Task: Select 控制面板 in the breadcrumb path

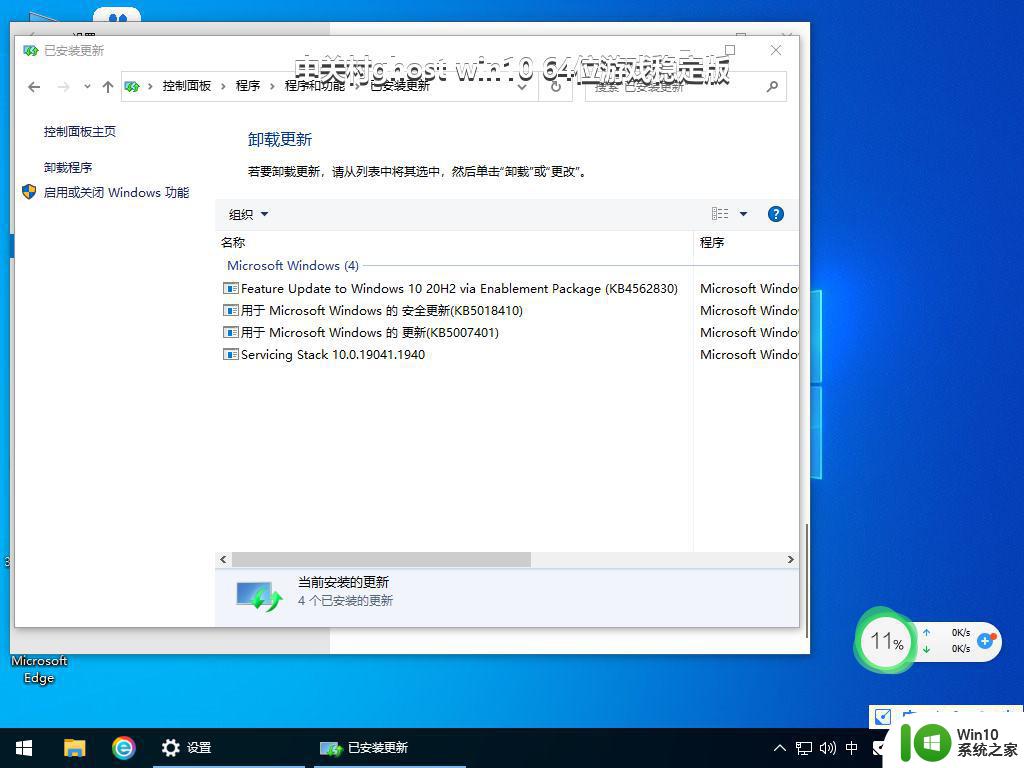Action: [186, 86]
